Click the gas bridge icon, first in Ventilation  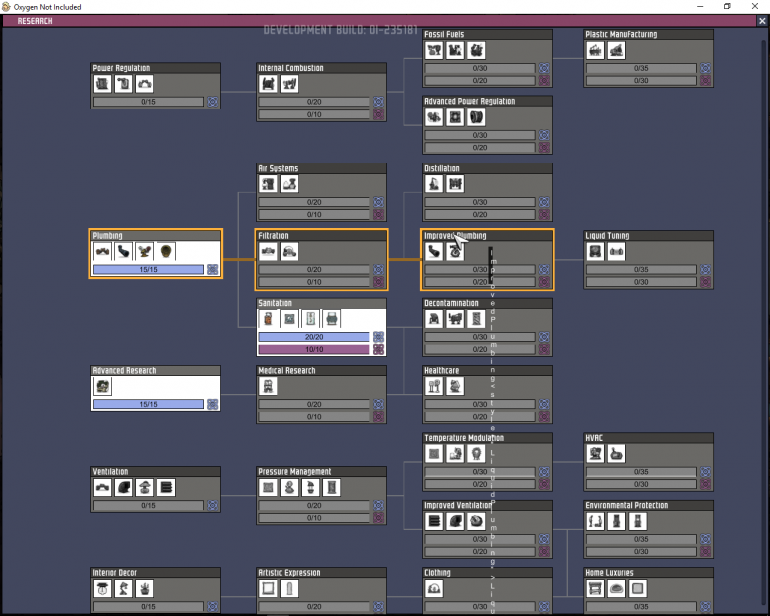click(103, 487)
